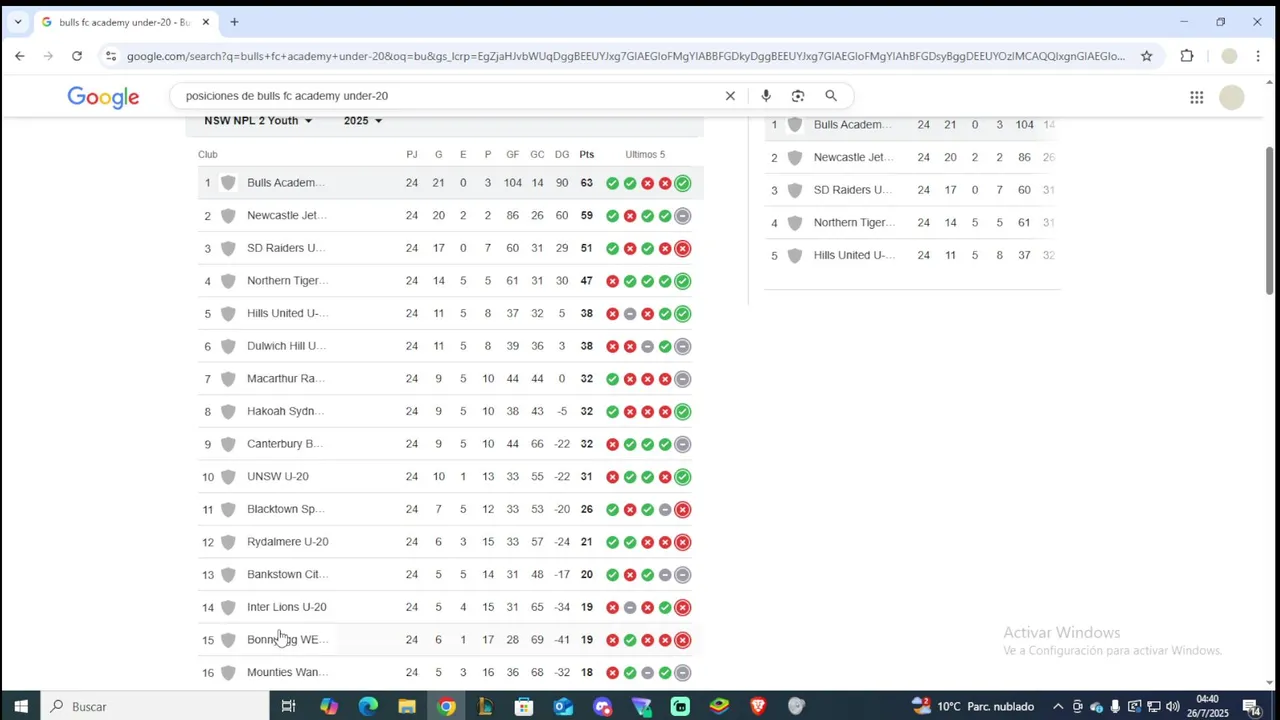Open the Windows notification center
Viewport: 1280px width, 720px height.
[1251, 706]
